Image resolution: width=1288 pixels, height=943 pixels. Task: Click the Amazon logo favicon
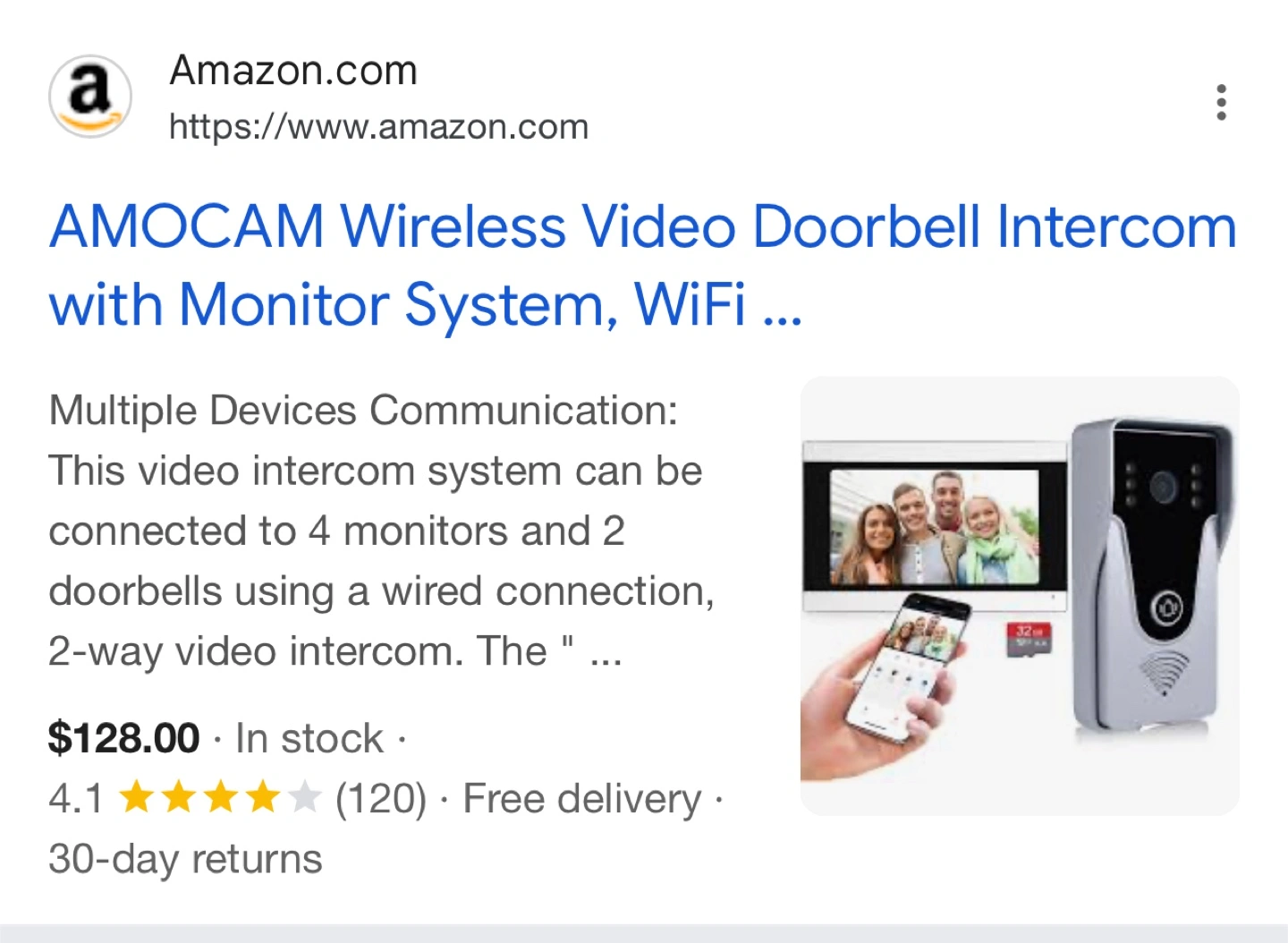click(89, 97)
